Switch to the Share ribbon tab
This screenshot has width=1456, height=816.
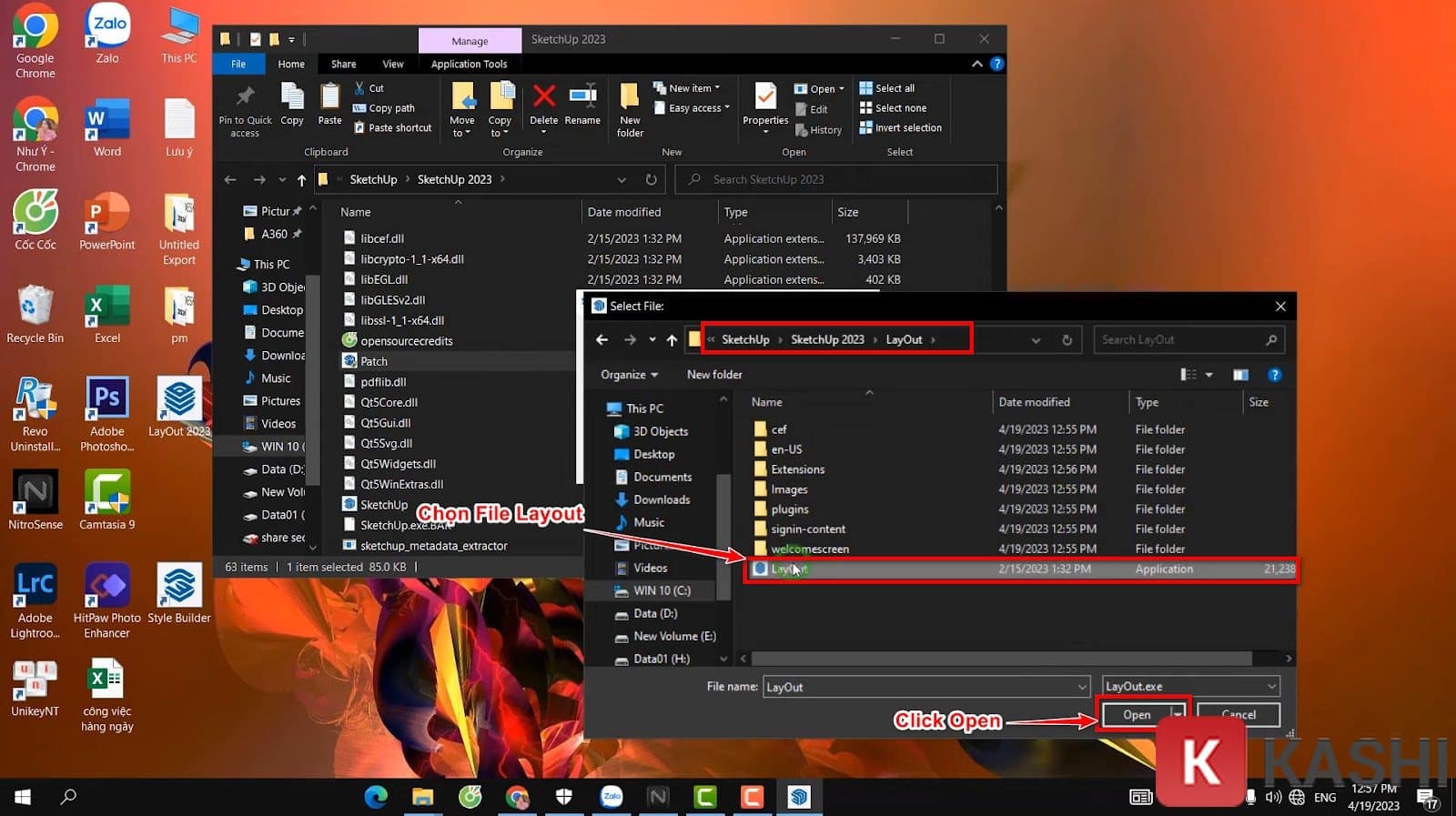coord(343,64)
